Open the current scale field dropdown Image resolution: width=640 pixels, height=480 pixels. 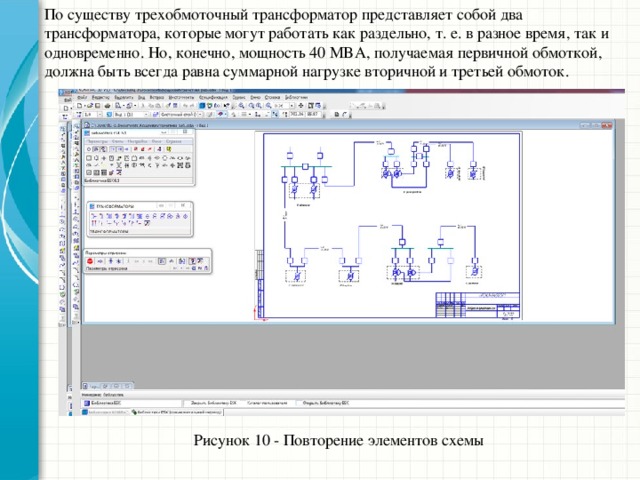tap(100, 114)
